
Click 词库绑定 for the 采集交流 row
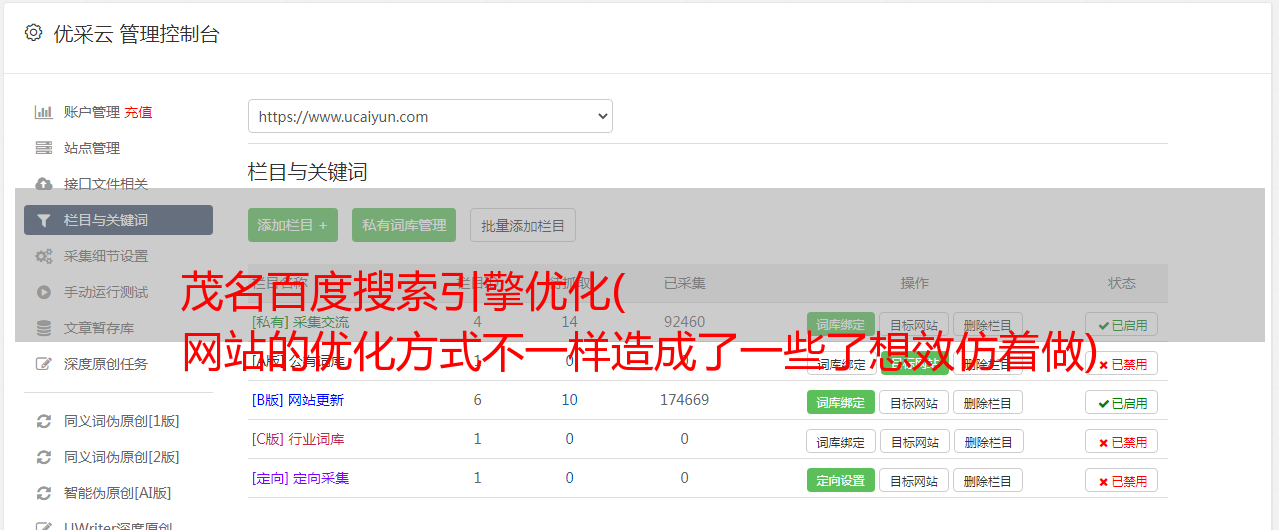(840, 324)
